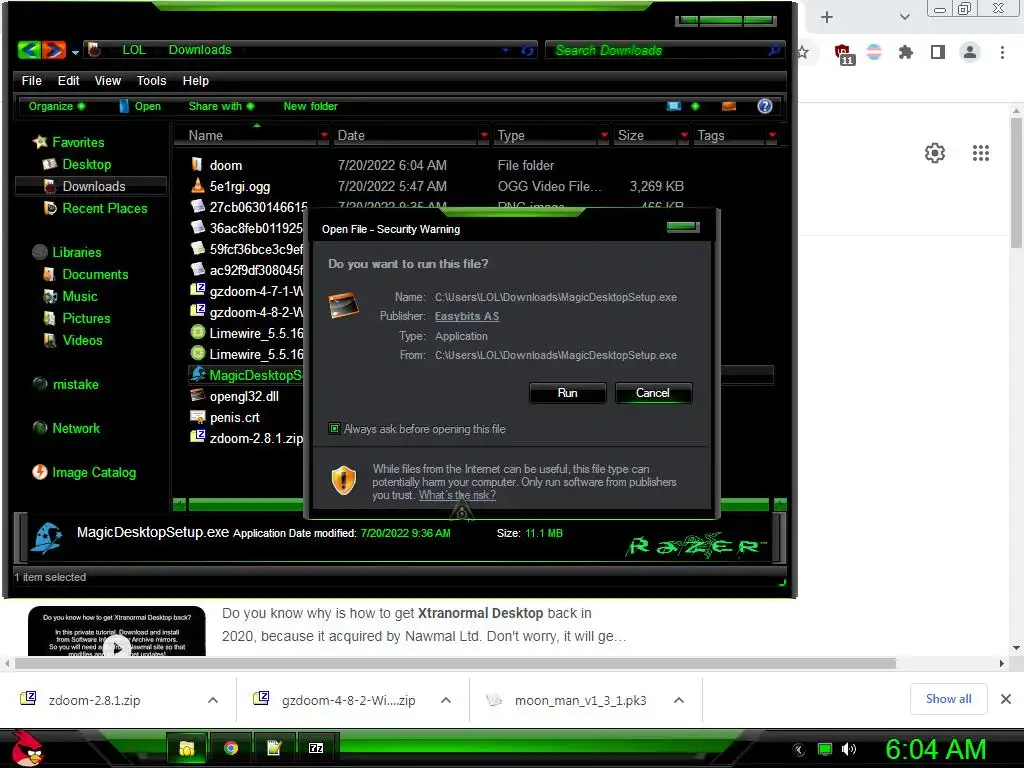Click the Angry Birds start button

click(27, 748)
